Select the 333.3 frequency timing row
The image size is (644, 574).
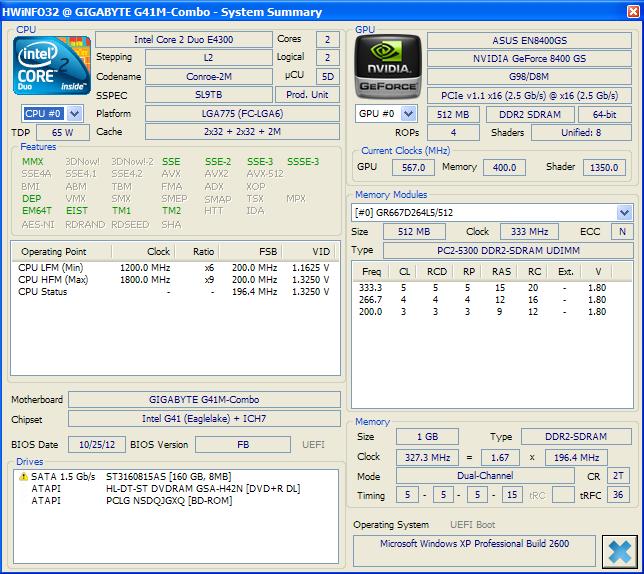coord(492,288)
